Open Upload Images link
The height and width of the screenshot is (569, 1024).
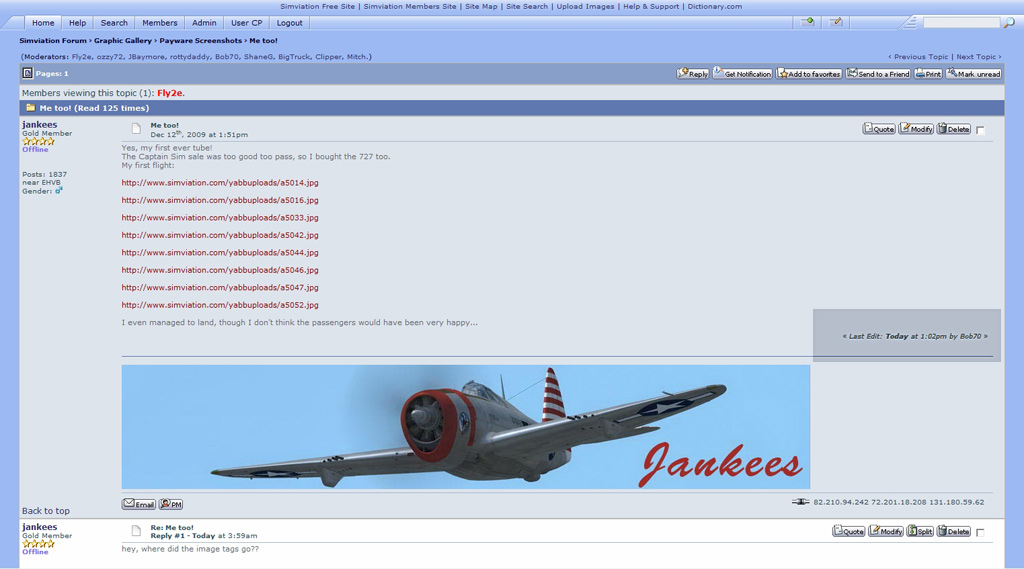pyautogui.click(x=585, y=7)
